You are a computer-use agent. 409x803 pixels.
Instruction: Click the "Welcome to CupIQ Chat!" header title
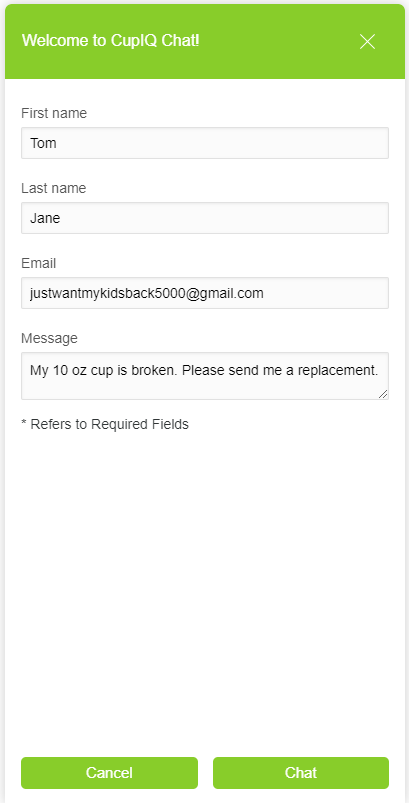point(111,40)
